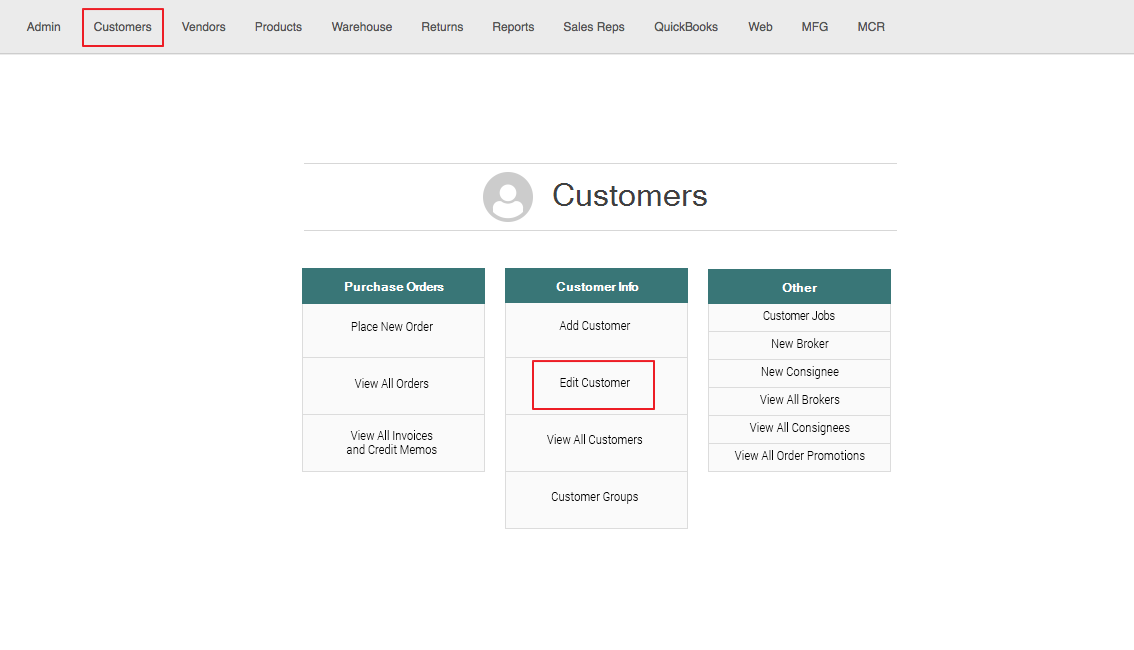
Task: Click New Broker link
Action: coord(799,344)
